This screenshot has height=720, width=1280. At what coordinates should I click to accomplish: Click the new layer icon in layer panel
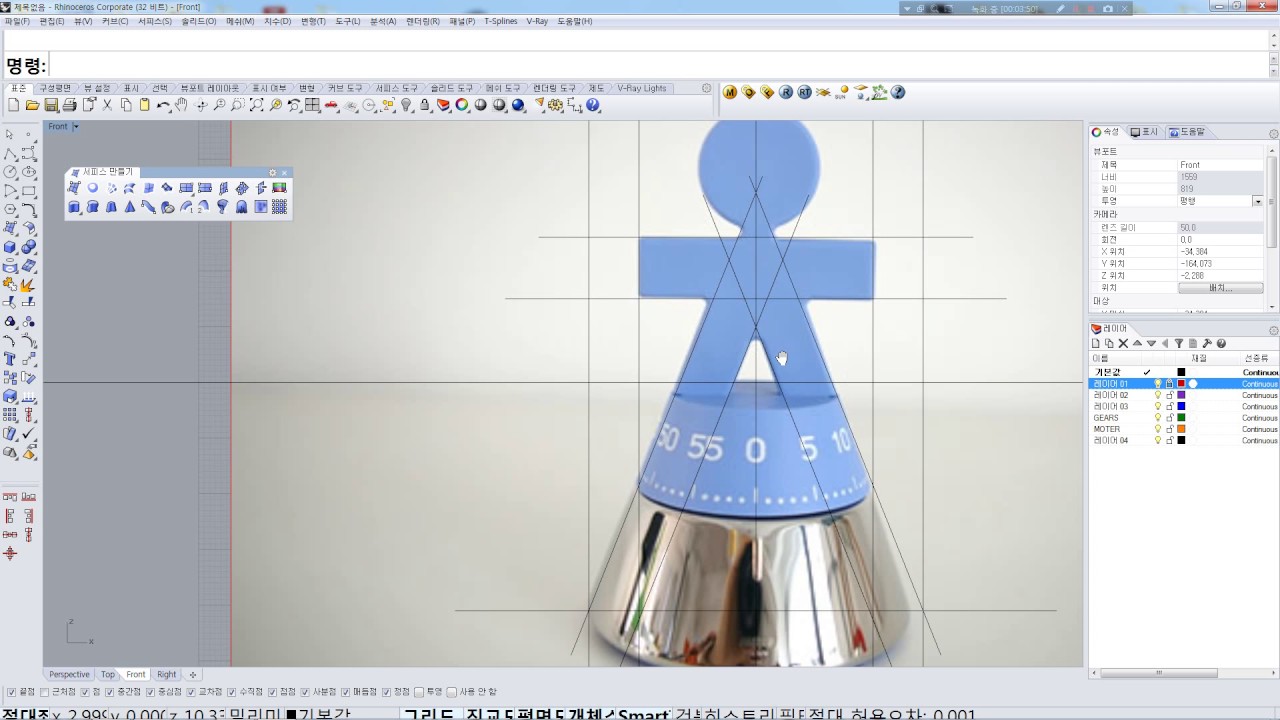point(1096,343)
